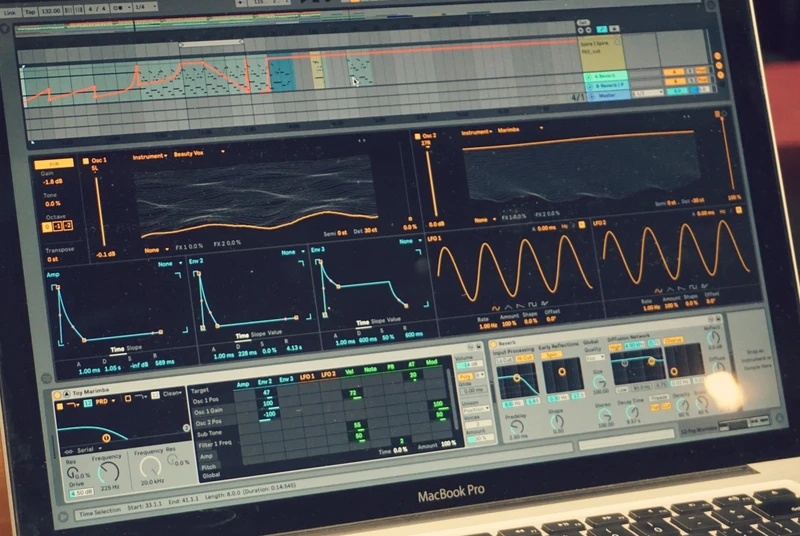
Task: Toggle the Osc 2 on/off square
Action: [417, 137]
